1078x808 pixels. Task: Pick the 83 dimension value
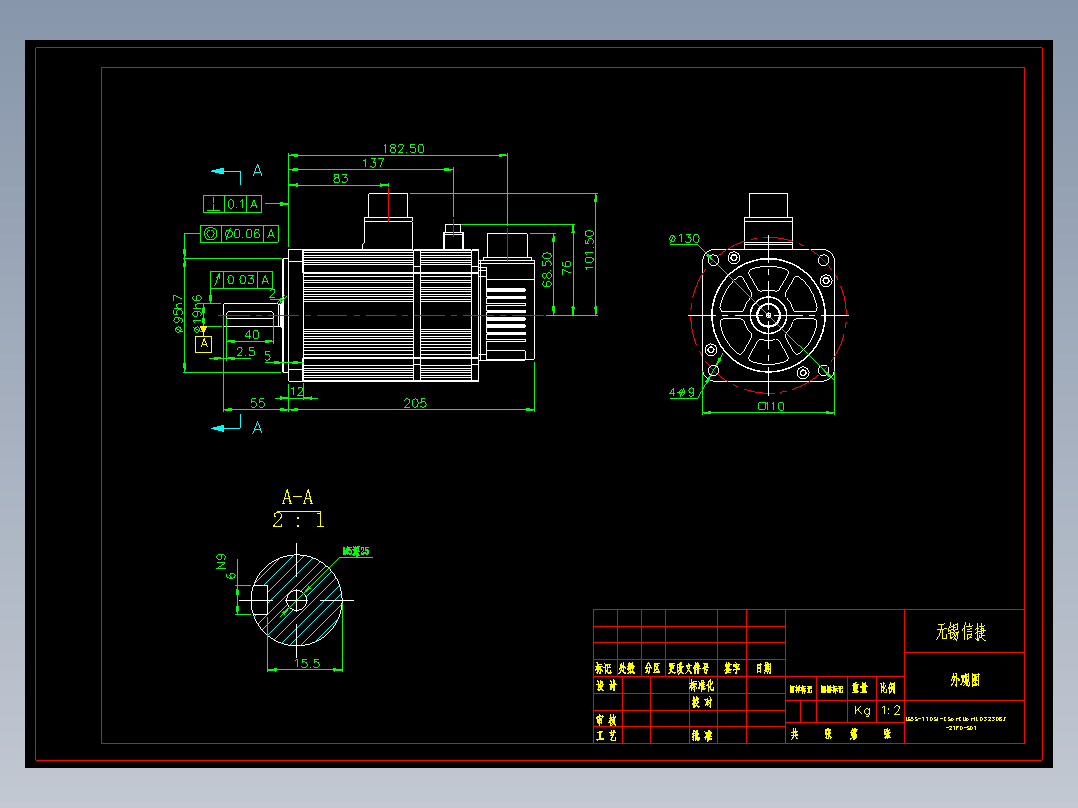click(340, 178)
